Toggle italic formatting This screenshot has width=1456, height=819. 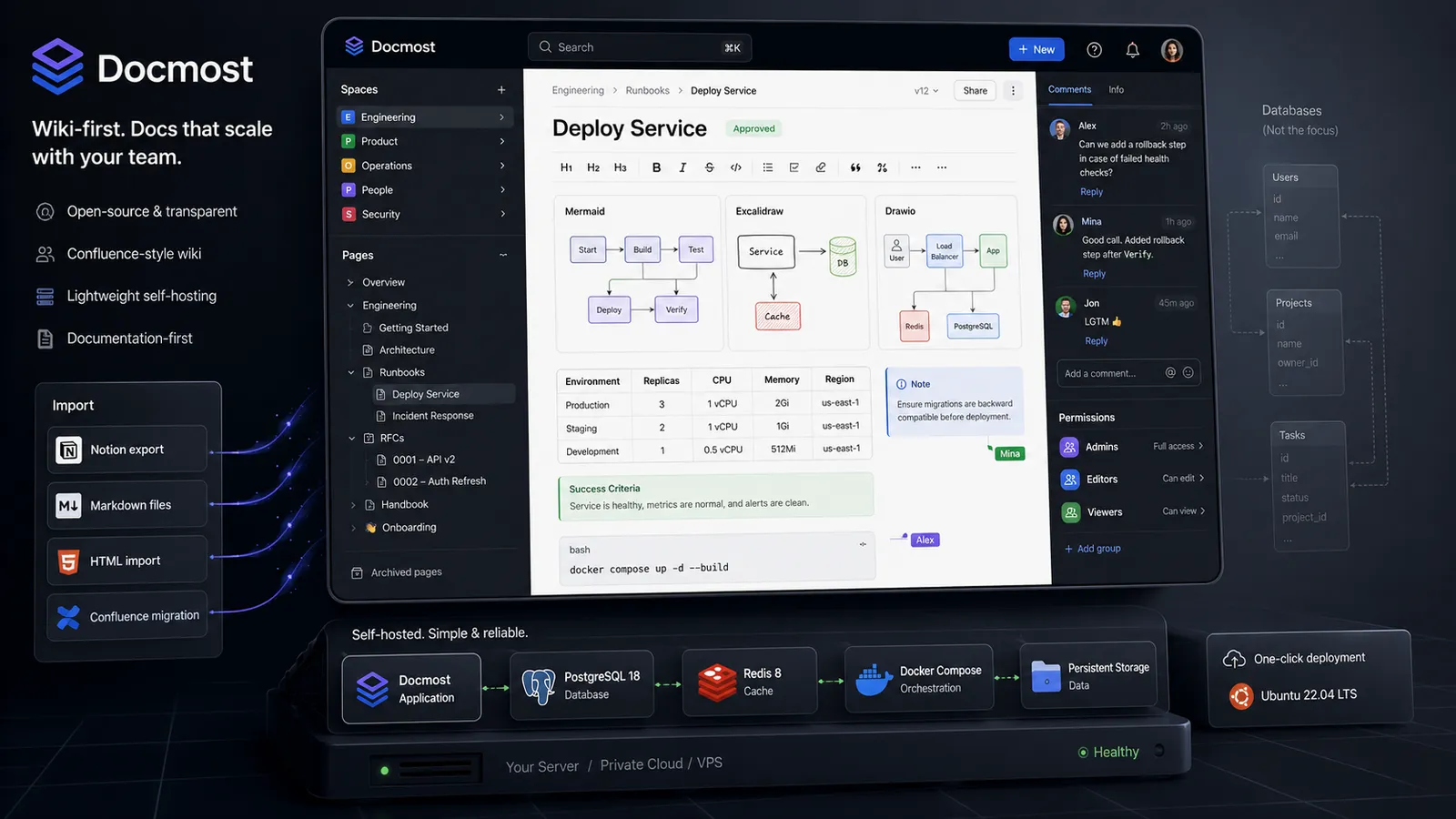pos(682,167)
